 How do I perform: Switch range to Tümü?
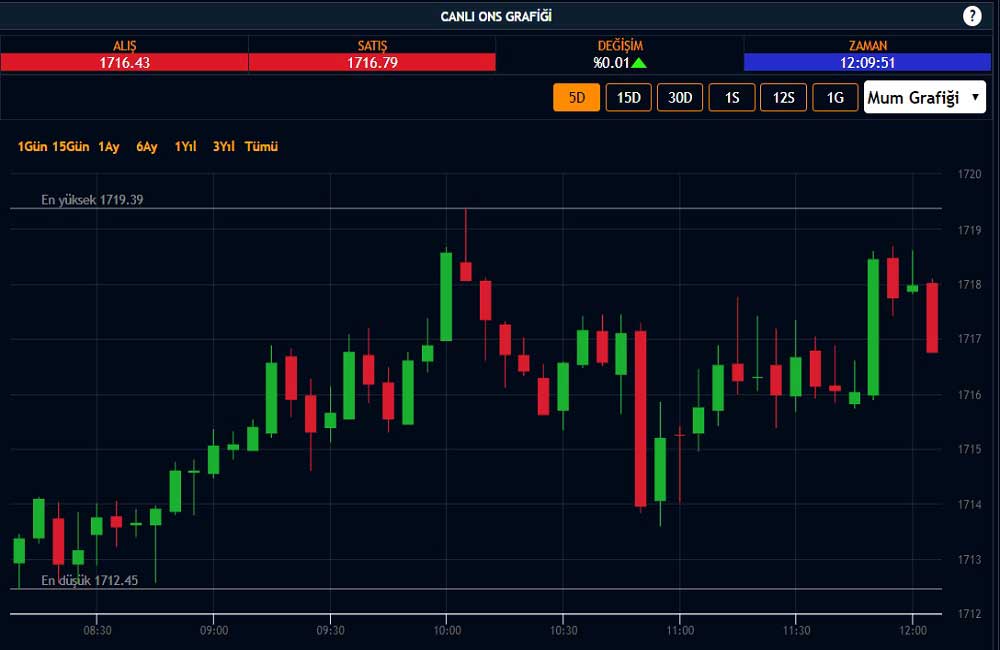point(261,147)
